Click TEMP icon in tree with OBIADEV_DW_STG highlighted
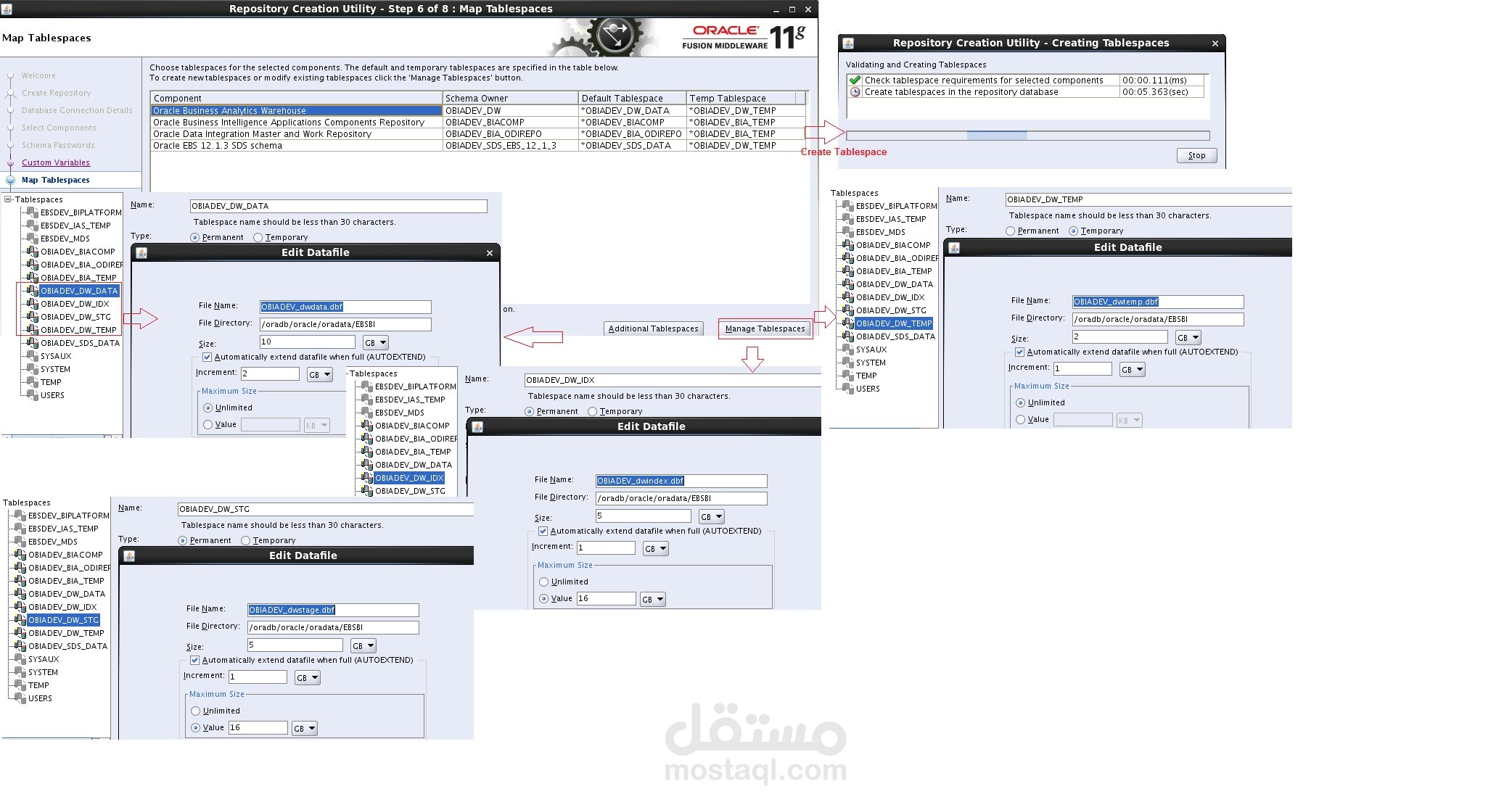The image size is (1512, 802). pos(20,685)
